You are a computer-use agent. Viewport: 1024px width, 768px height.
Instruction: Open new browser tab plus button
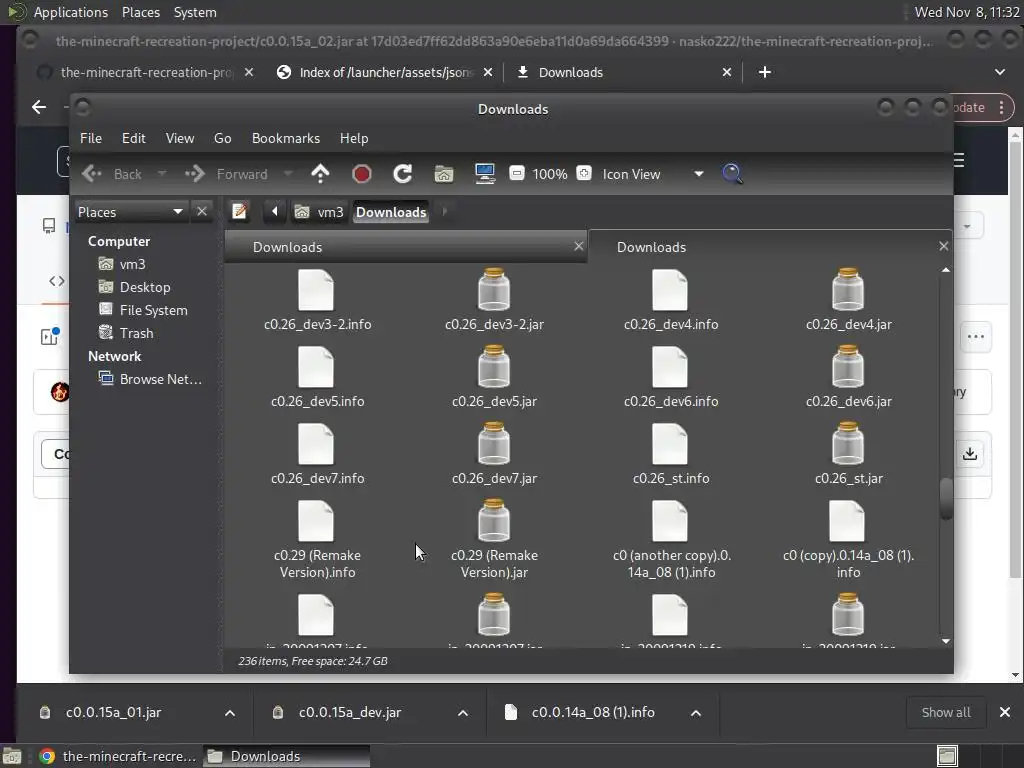(x=765, y=72)
